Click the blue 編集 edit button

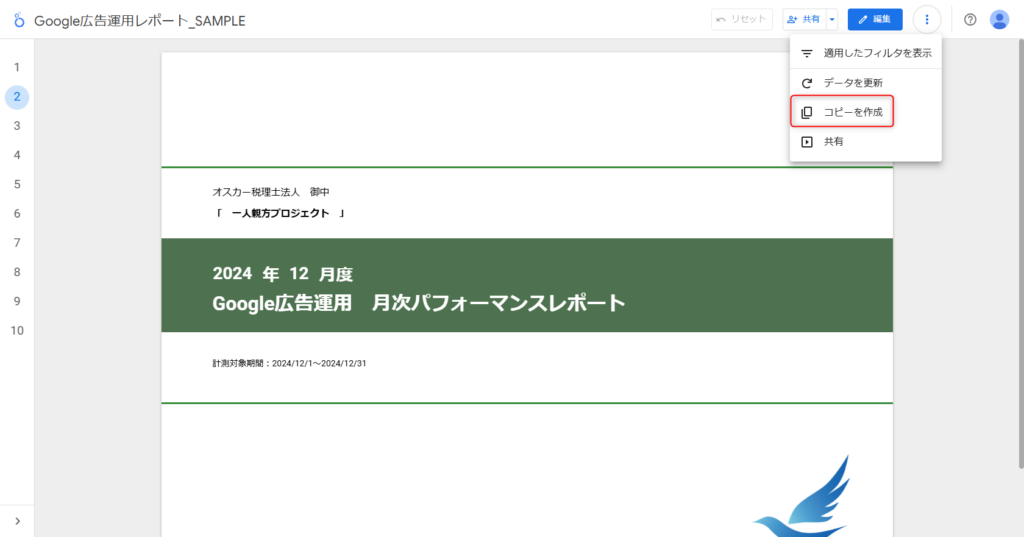coord(875,20)
